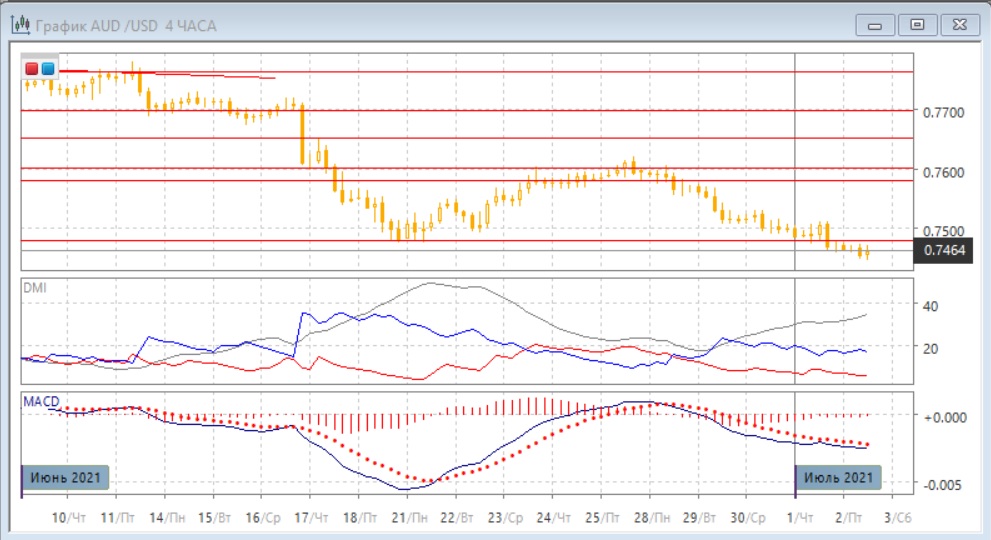991x540 pixels.
Task: Click the 14/Пн date label
Action: pyautogui.click(x=167, y=518)
